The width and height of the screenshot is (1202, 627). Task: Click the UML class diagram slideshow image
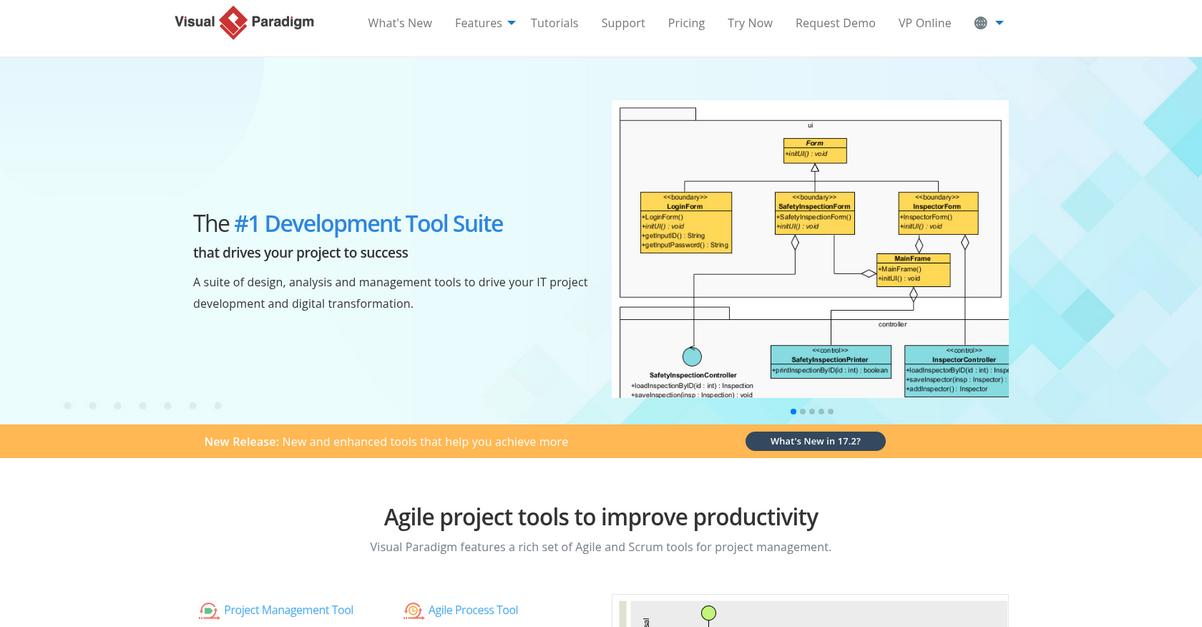(x=810, y=249)
